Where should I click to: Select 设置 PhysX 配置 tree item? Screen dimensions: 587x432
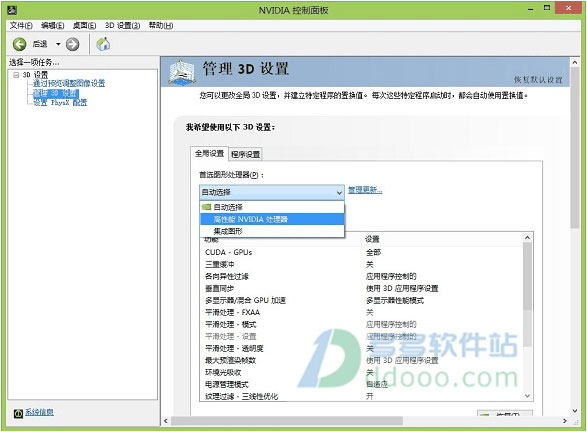(x=60, y=102)
